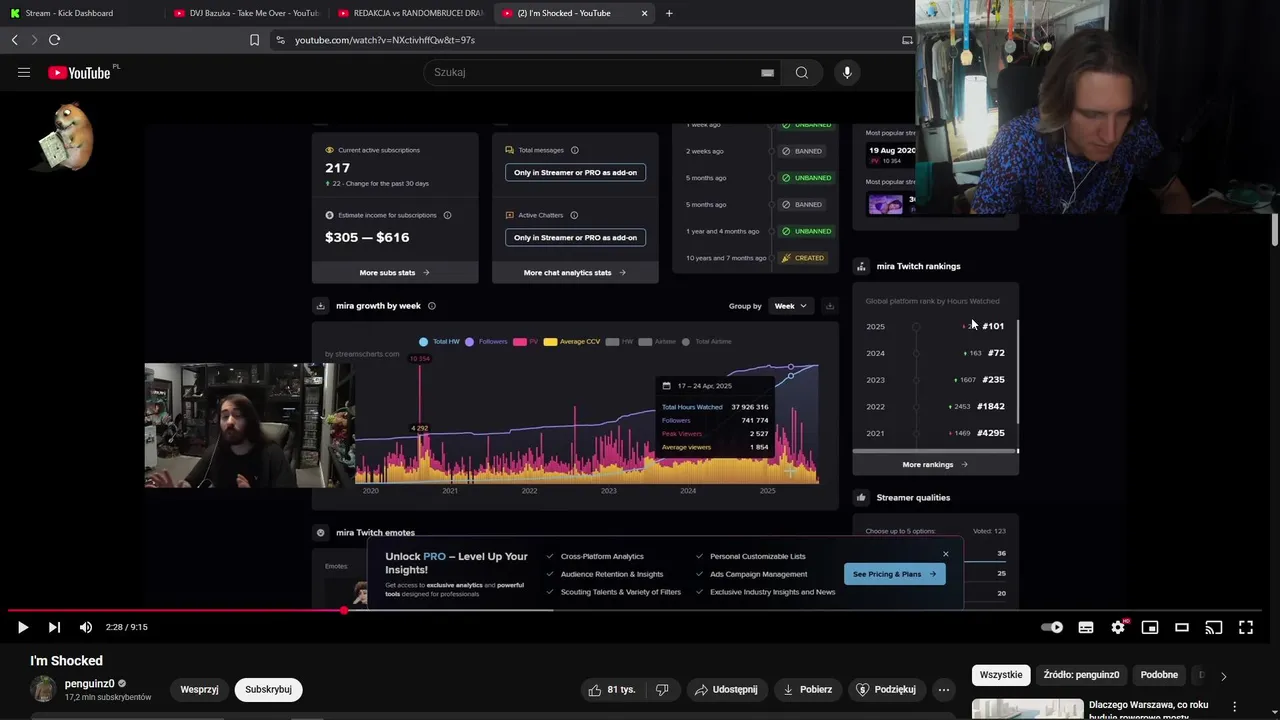
Task: Open More subs stats link
Action: tap(394, 272)
